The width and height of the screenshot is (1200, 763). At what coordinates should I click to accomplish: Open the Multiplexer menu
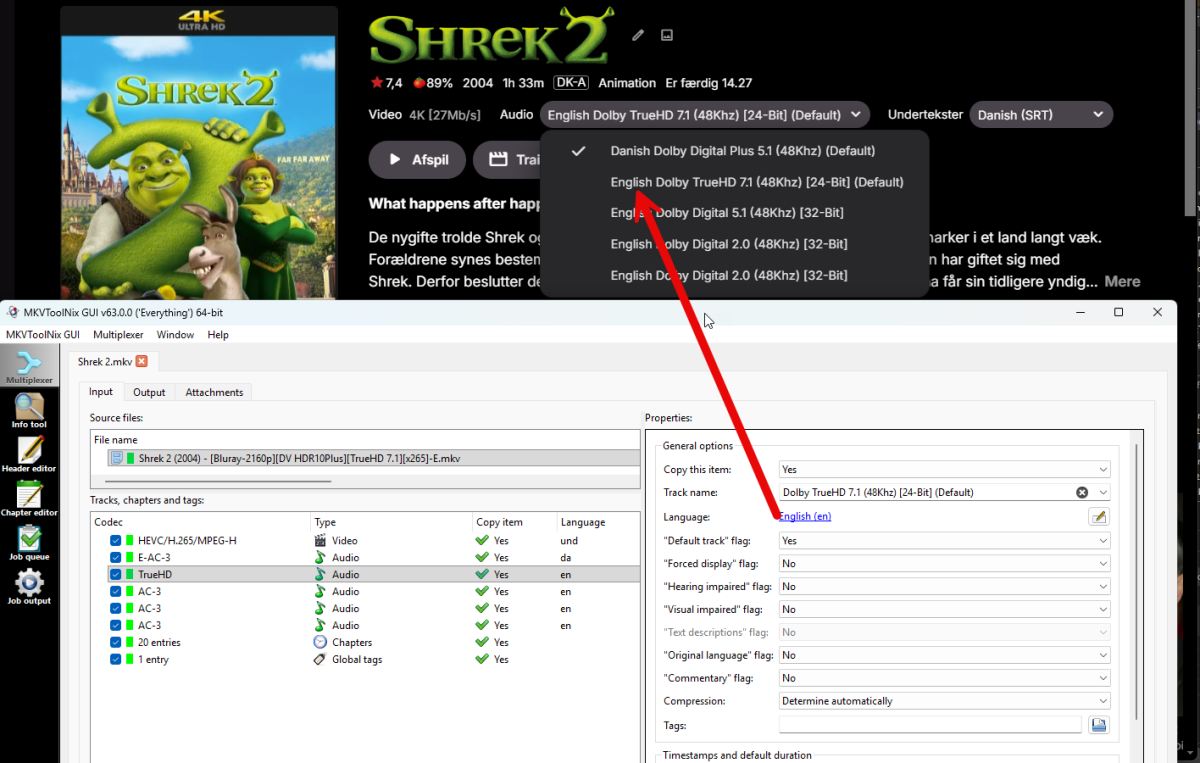(x=118, y=335)
